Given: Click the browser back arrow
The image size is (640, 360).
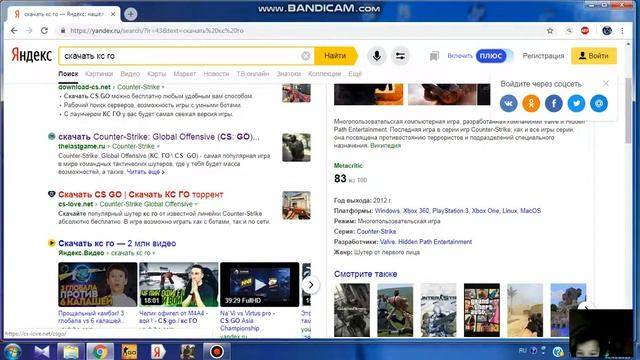Looking at the screenshot, I should (x=14, y=31).
